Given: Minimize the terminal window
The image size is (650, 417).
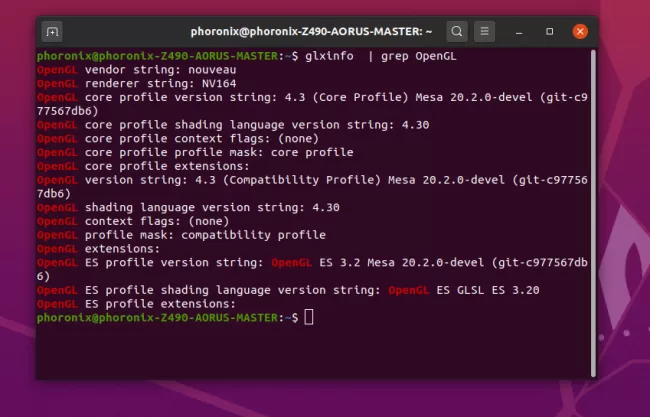Looking at the screenshot, I should coord(519,32).
